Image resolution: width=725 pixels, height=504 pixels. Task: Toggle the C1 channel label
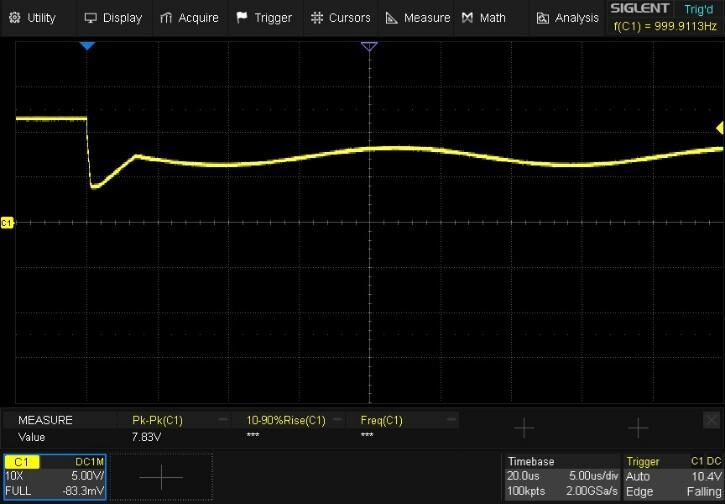[x=21, y=462]
